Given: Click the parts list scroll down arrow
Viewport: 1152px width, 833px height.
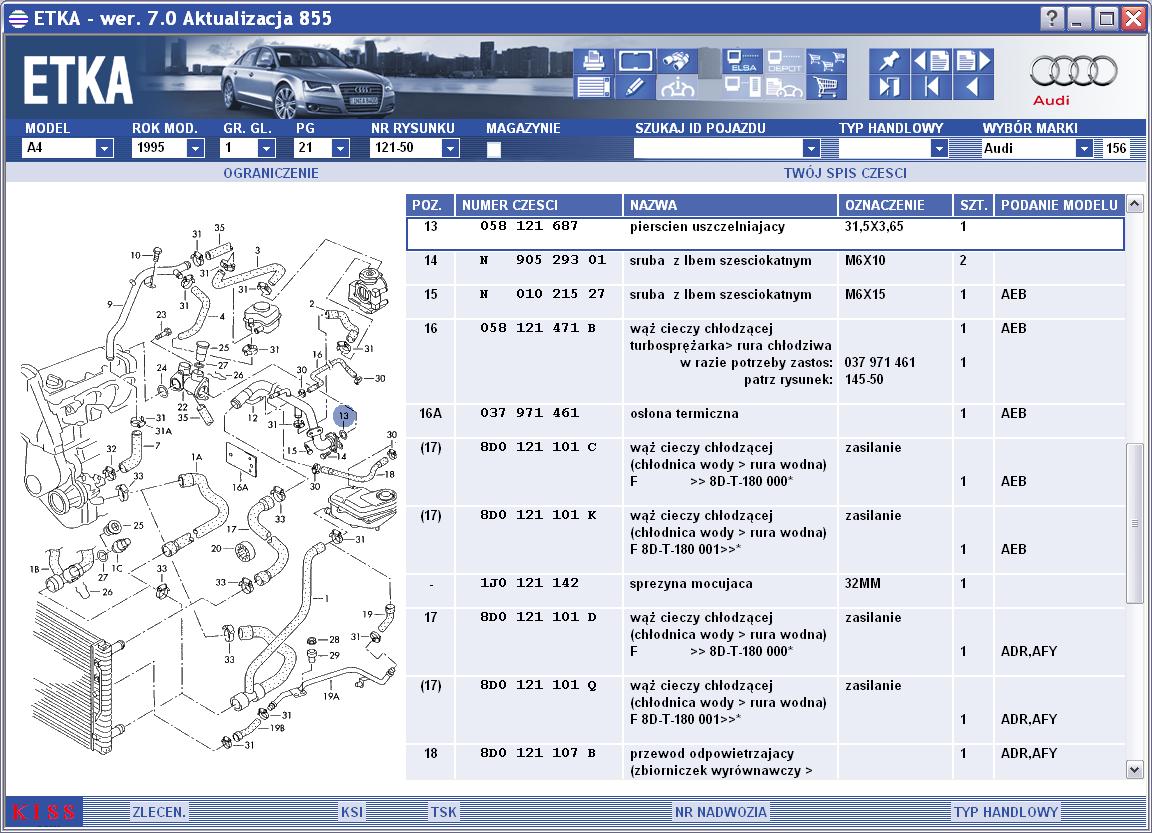Looking at the screenshot, I should click(x=1134, y=770).
